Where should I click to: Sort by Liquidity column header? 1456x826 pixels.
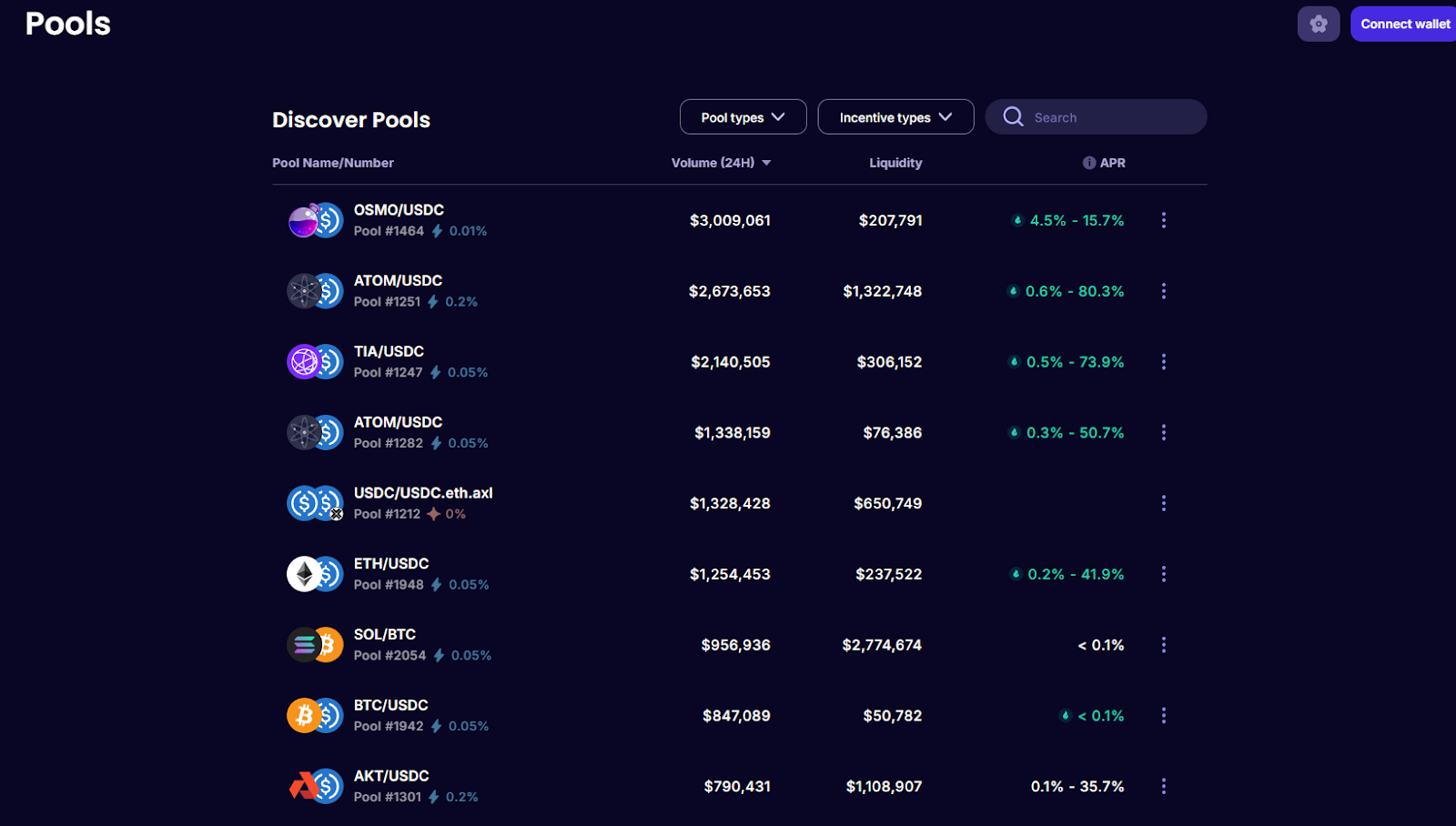coord(895,163)
